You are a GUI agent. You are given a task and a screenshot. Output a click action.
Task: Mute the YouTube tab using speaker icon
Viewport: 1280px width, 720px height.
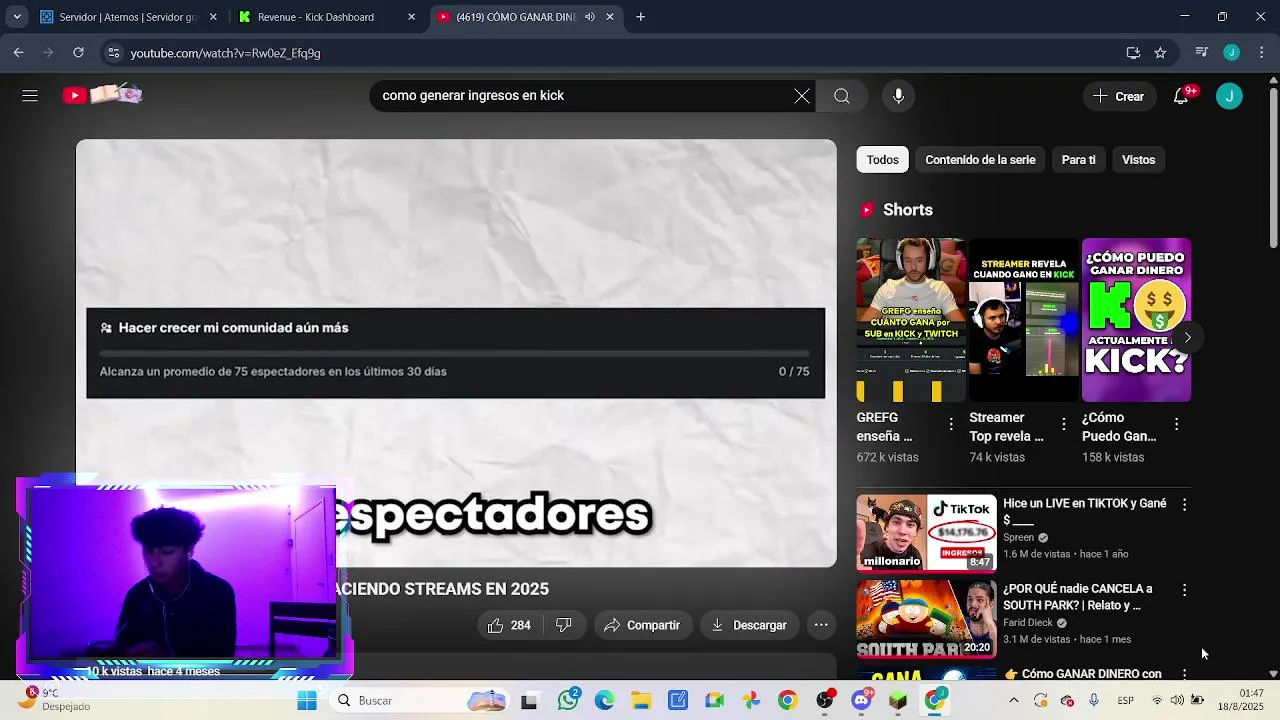pyautogui.click(x=589, y=17)
